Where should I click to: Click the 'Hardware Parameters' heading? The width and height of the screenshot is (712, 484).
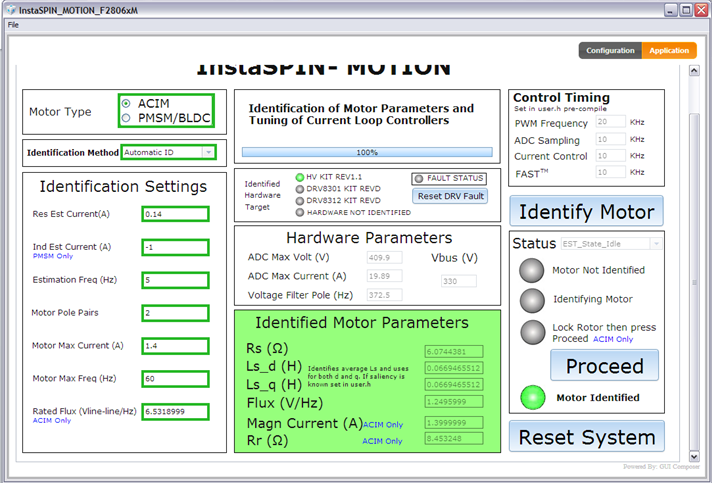pyautogui.click(x=369, y=238)
